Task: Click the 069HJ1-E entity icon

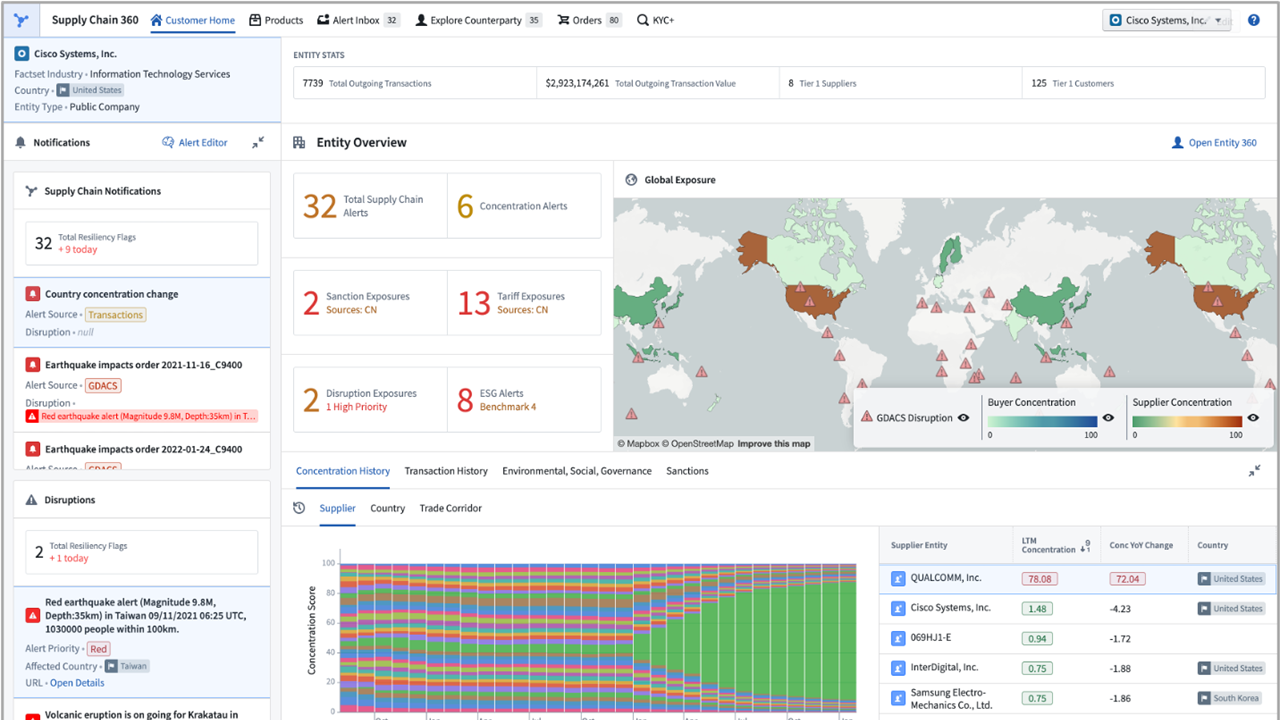Action: [898, 638]
